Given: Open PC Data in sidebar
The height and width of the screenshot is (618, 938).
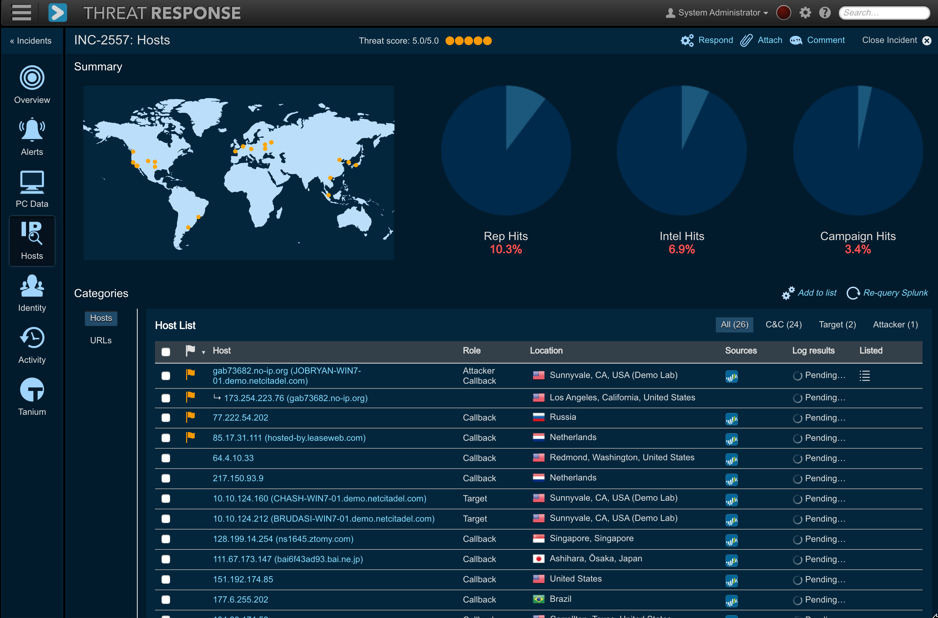Looking at the screenshot, I should [32, 184].
